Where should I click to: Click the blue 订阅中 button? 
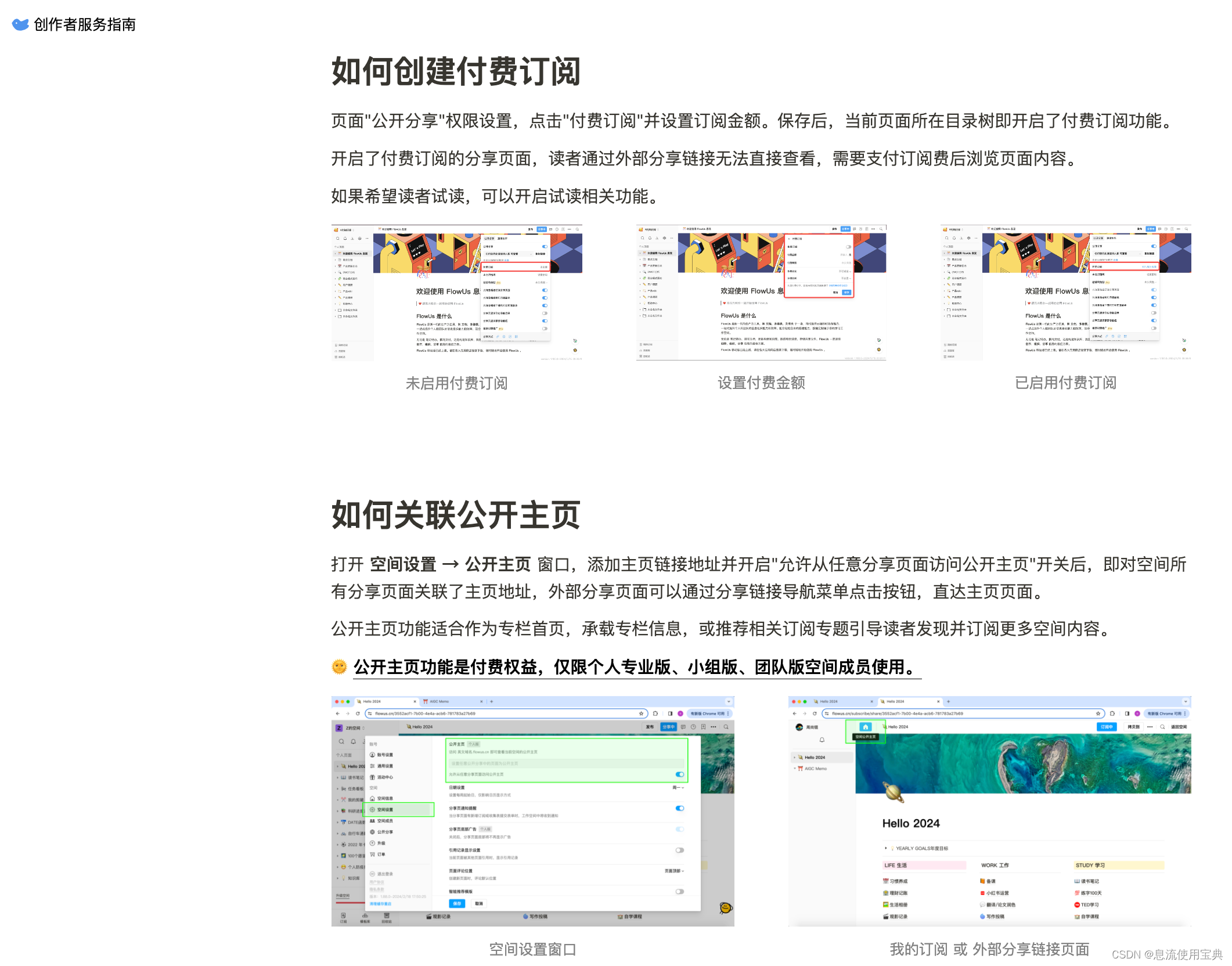tap(1107, 727)
